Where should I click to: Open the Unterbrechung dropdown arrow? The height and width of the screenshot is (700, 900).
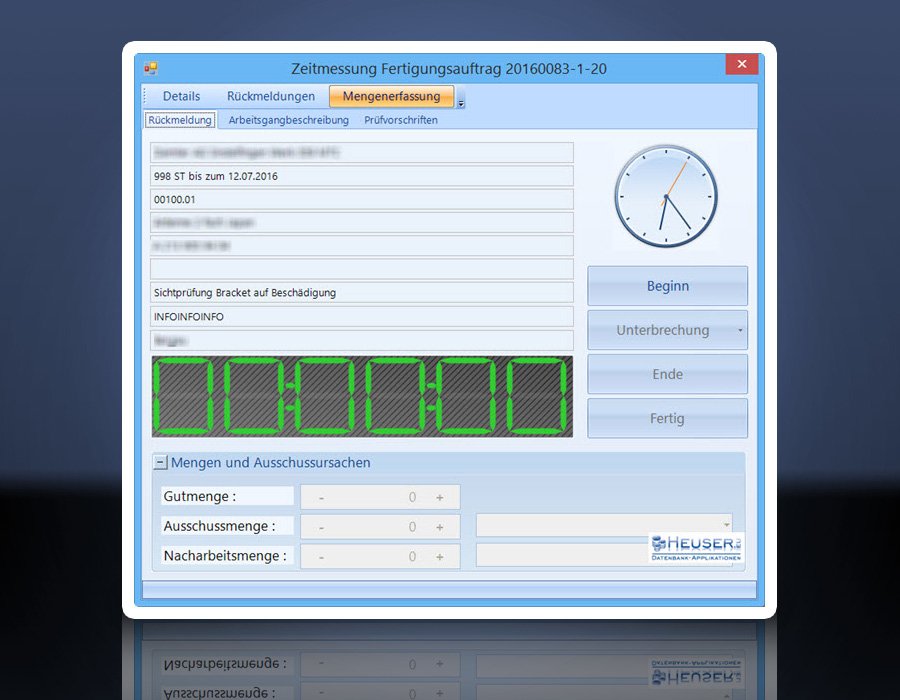(x=740, y=330)
